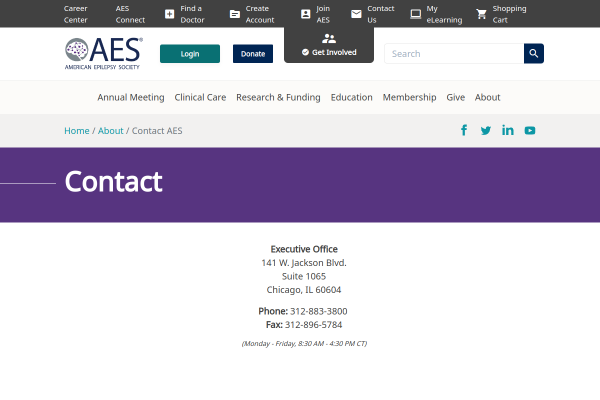Open the Membership menu
The width and height of the screenshot is (600, 400).
coord(409,97)
